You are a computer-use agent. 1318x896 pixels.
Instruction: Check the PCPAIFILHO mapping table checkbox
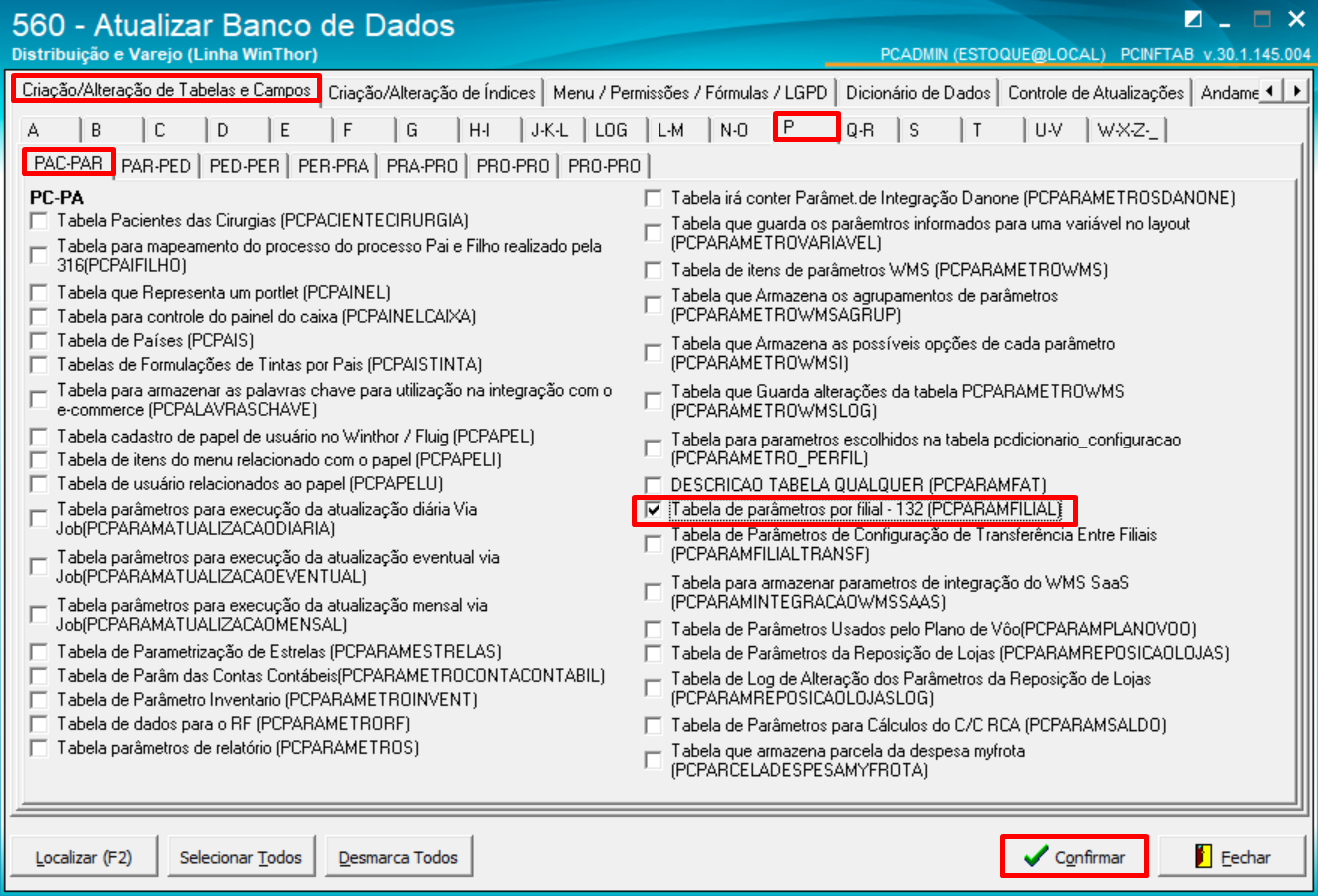39,255
